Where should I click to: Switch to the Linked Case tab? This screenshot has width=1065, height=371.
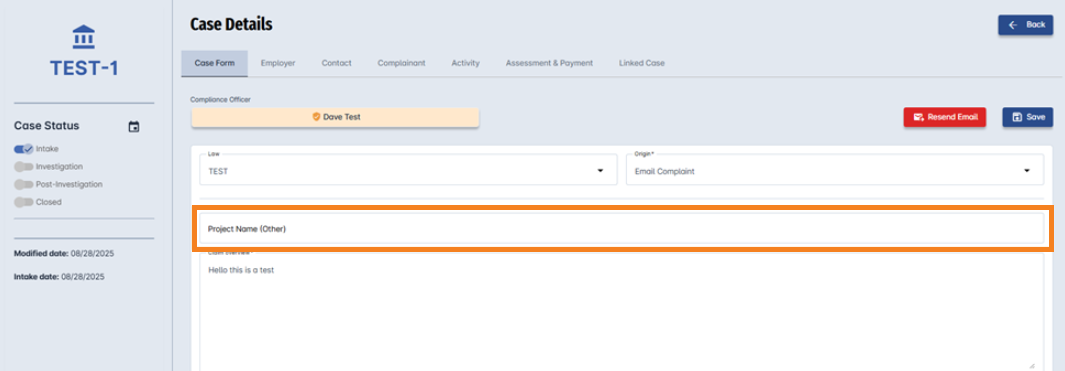click(x=642, y=63)
